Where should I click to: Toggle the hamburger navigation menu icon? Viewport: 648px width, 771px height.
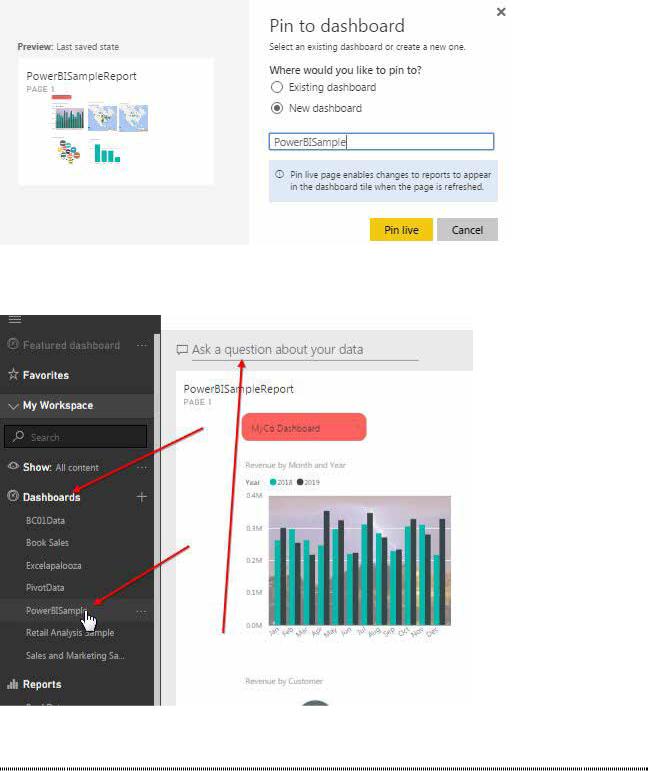[x=15, y=319]
